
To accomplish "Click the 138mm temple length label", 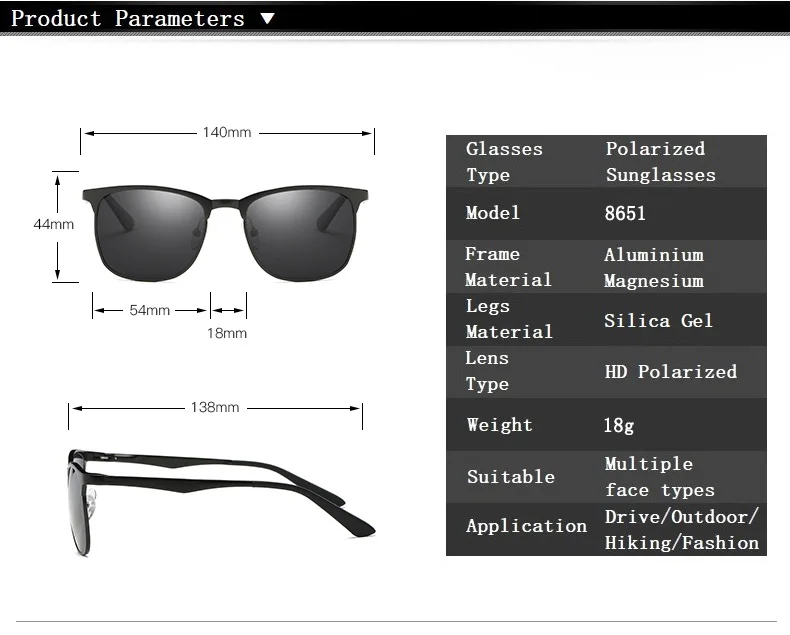I will (x=215, y=407).
